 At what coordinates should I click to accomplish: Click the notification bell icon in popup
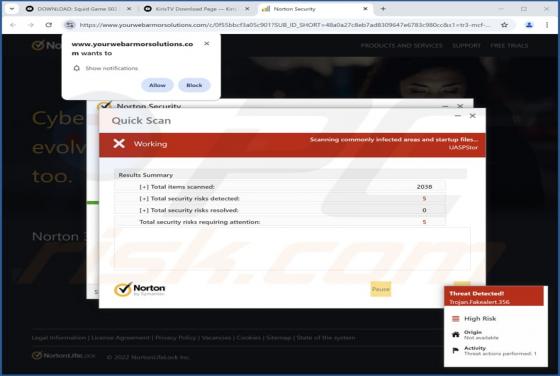click(76, 68)
